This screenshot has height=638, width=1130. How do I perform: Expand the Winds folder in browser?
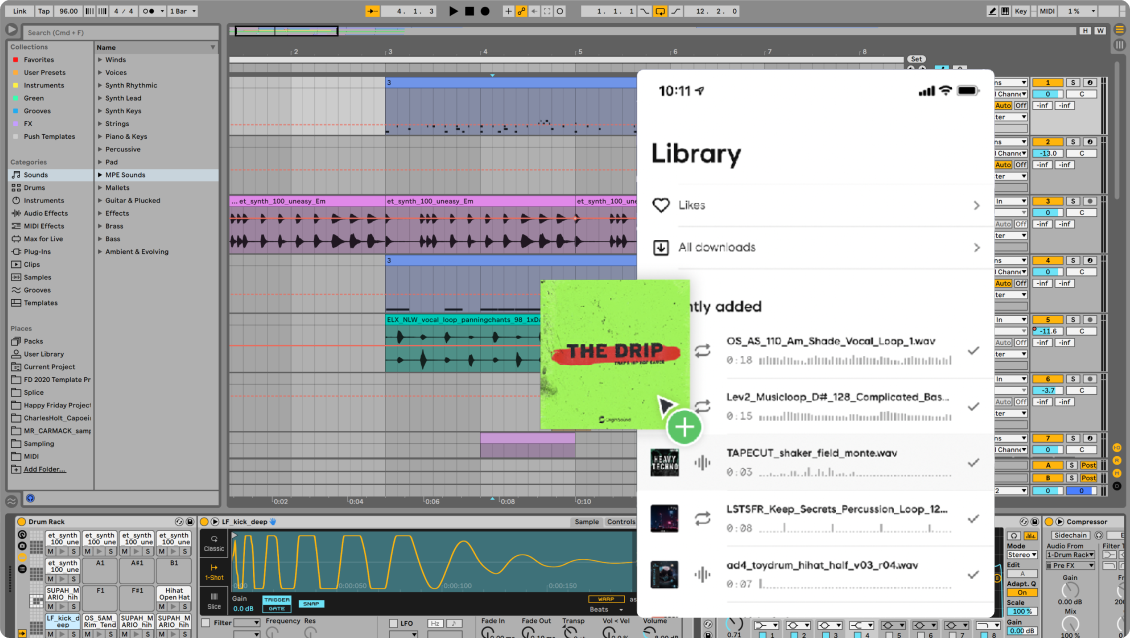pos(100,60)
